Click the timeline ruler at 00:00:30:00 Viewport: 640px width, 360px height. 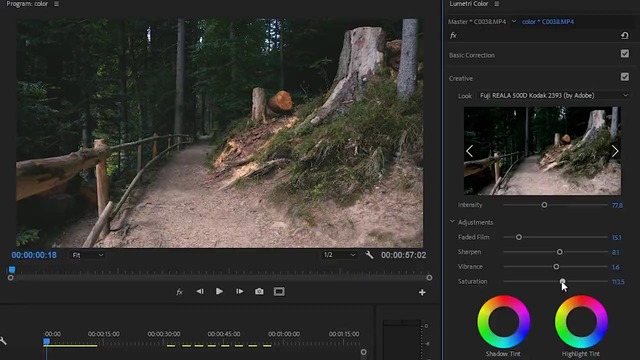(x=164, y=334)
